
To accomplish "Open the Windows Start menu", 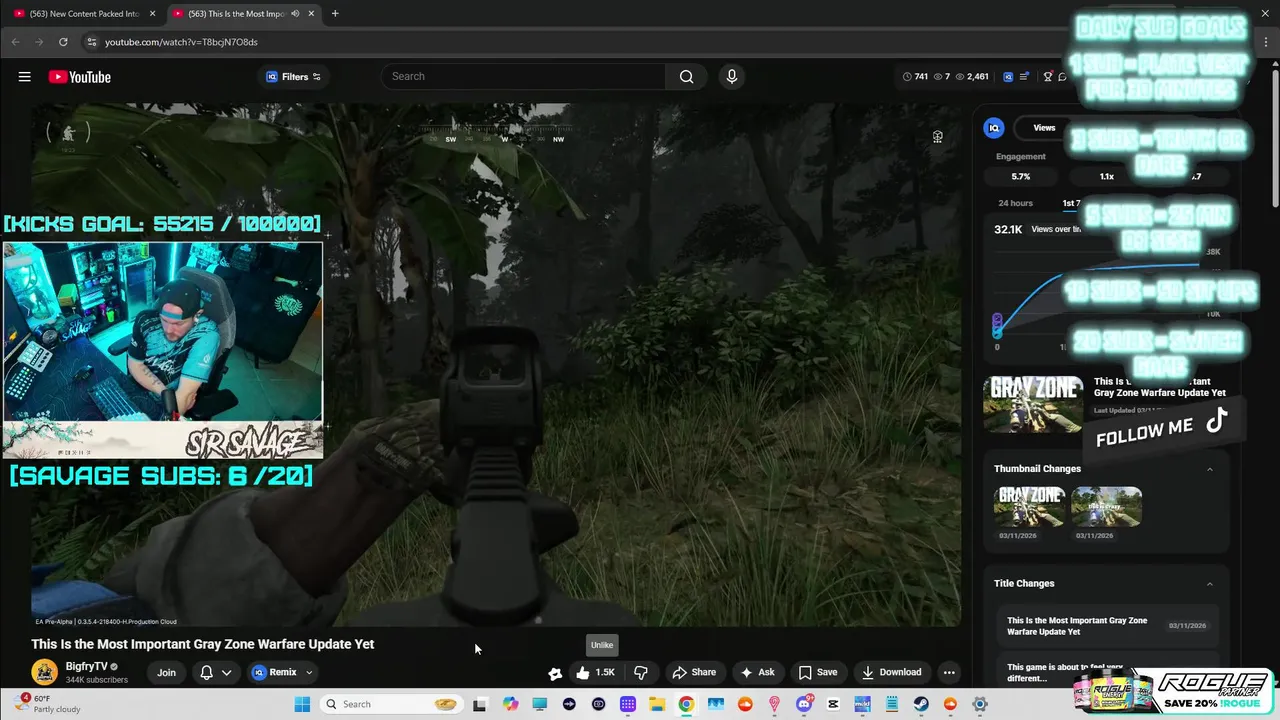I will click(x=302, y=704).
